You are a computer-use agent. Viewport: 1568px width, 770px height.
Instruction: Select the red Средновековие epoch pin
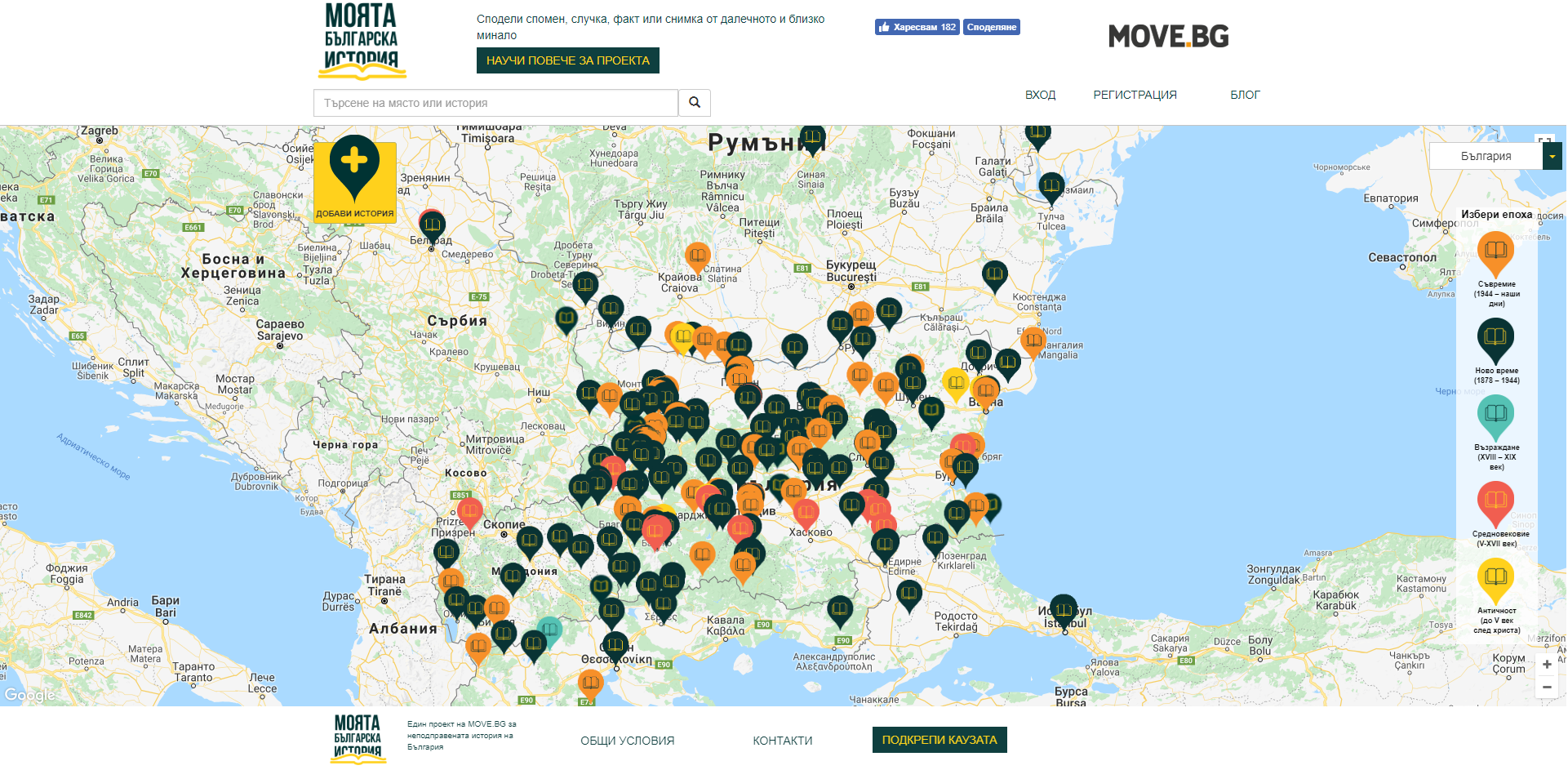(1496, 503)
